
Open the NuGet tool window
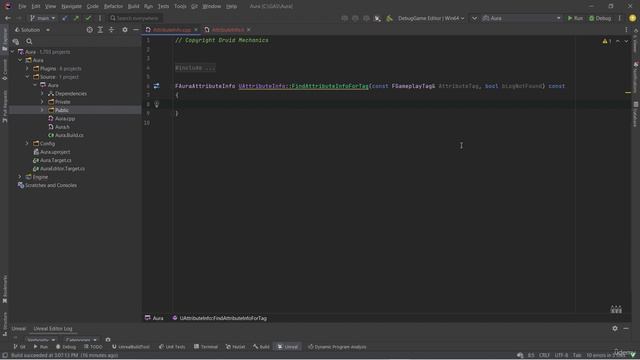(x=236, y=347)
